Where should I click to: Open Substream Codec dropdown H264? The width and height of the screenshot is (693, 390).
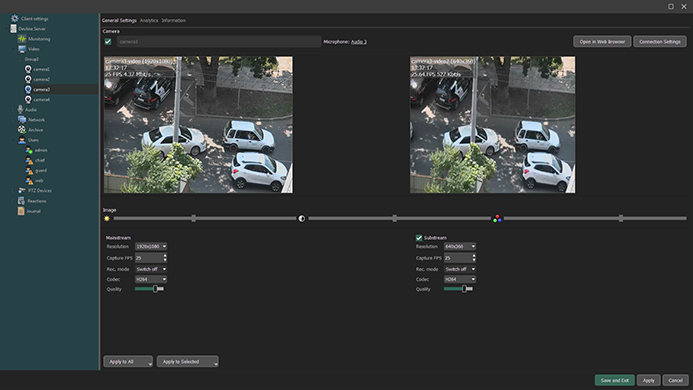tap(460, 279)
